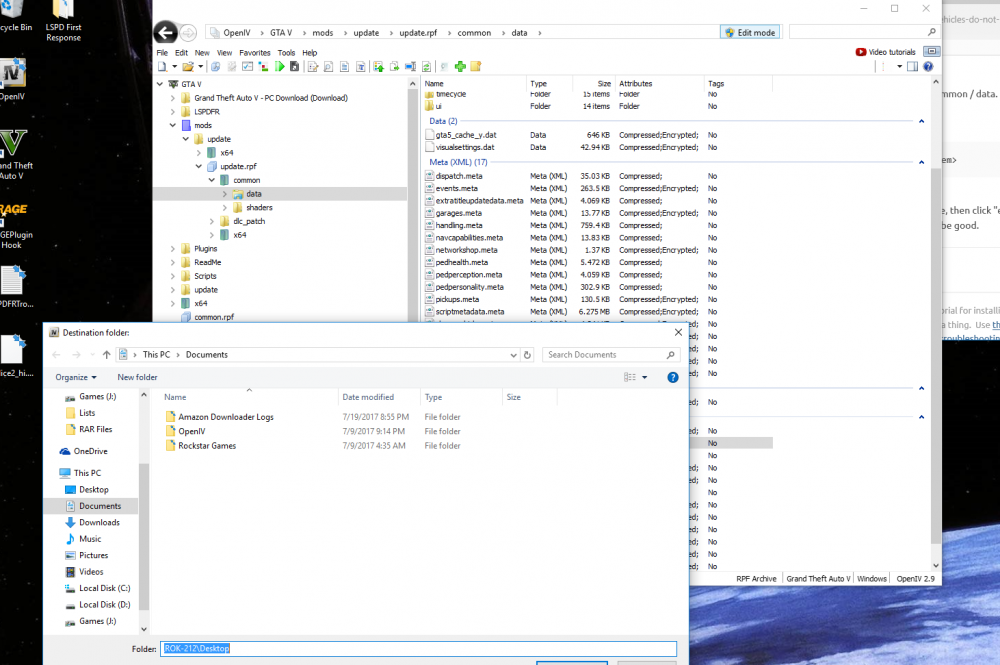Click the blue help icon in Destination dialog
1000x665 pixels.
click(x=673, y=377)
